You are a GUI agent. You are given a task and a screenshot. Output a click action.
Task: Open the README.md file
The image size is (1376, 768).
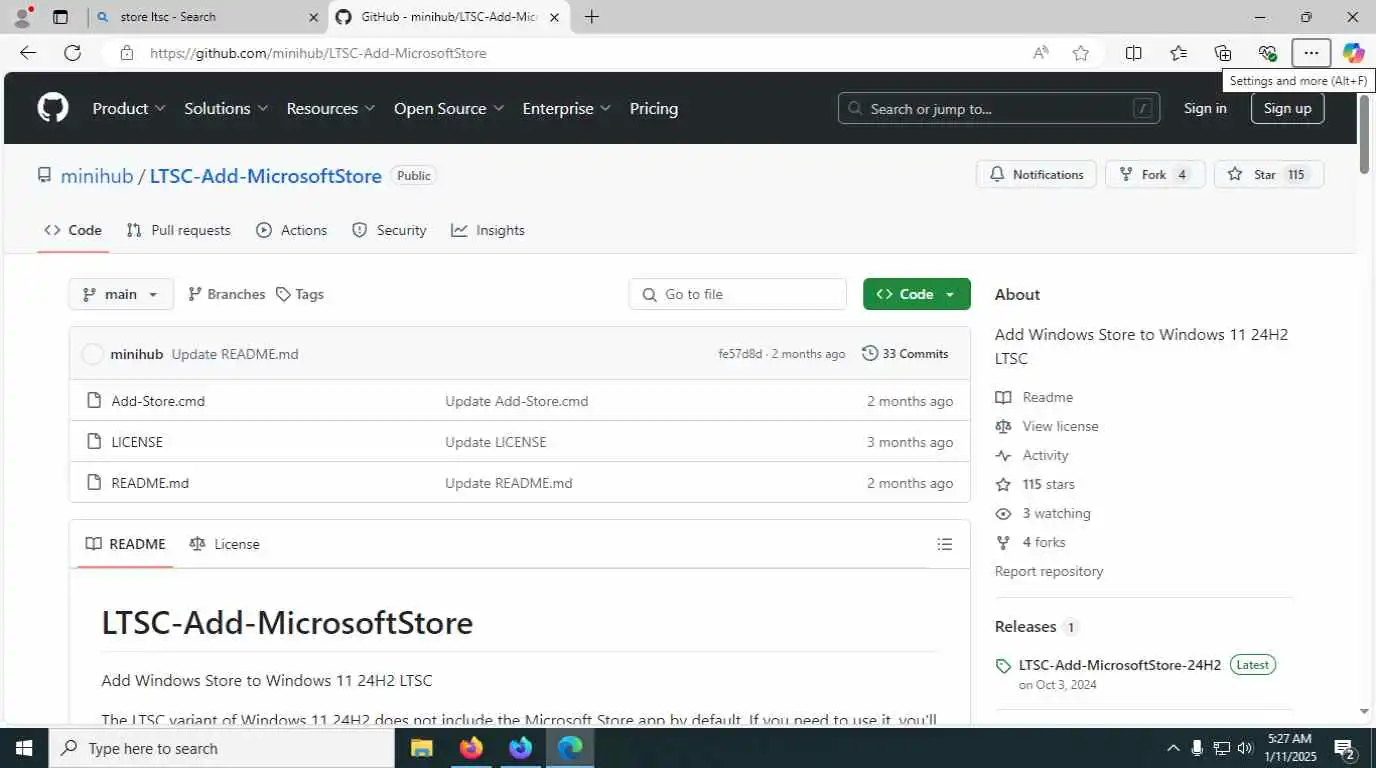150,483
